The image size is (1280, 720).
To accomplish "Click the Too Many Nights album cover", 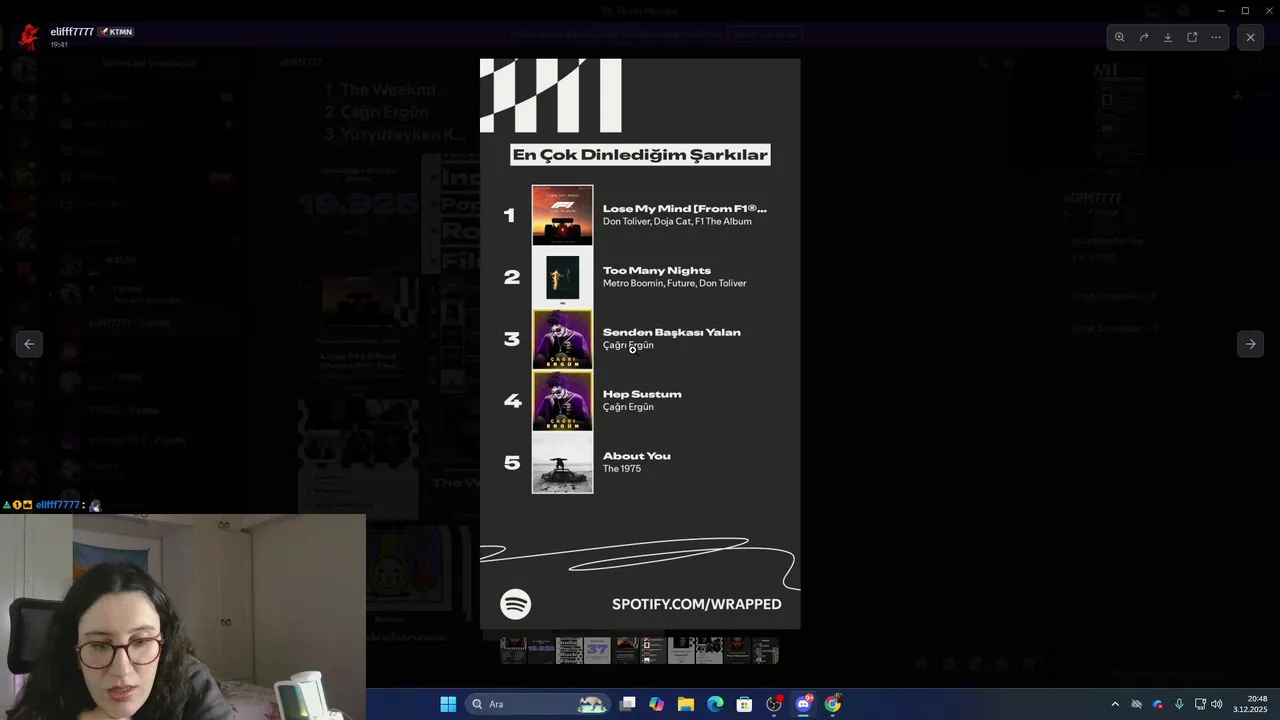I will pos(562,277).
